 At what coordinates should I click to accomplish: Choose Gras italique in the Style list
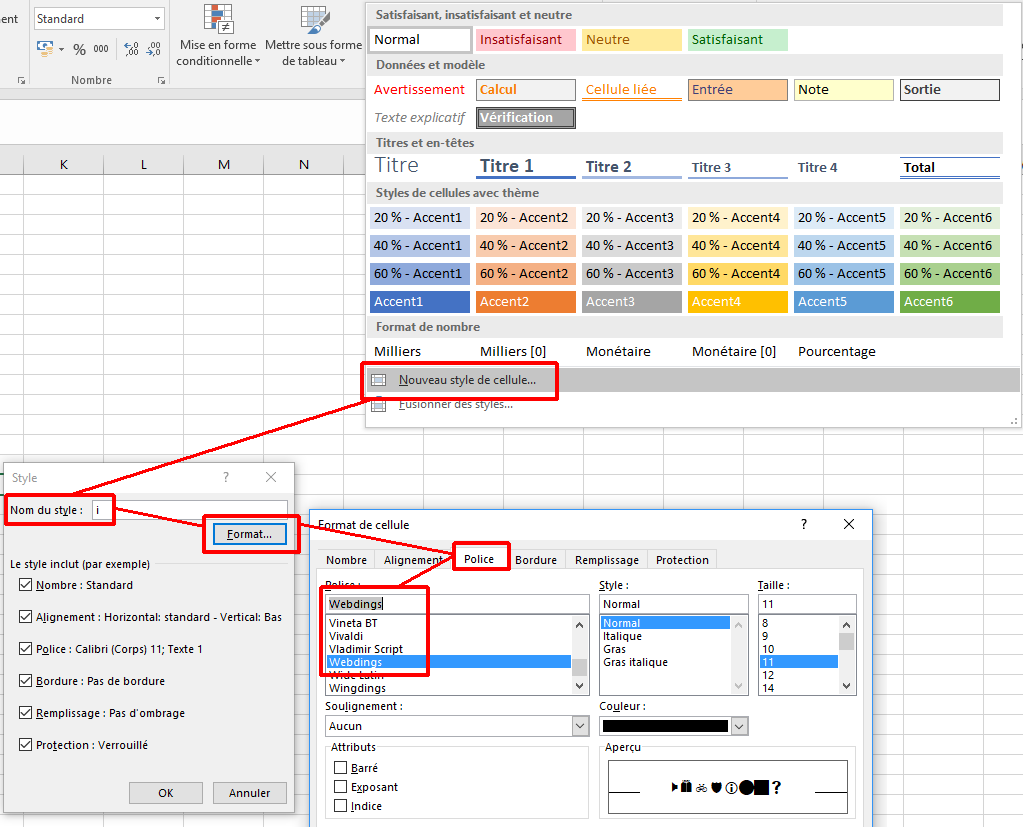[665, 662]
